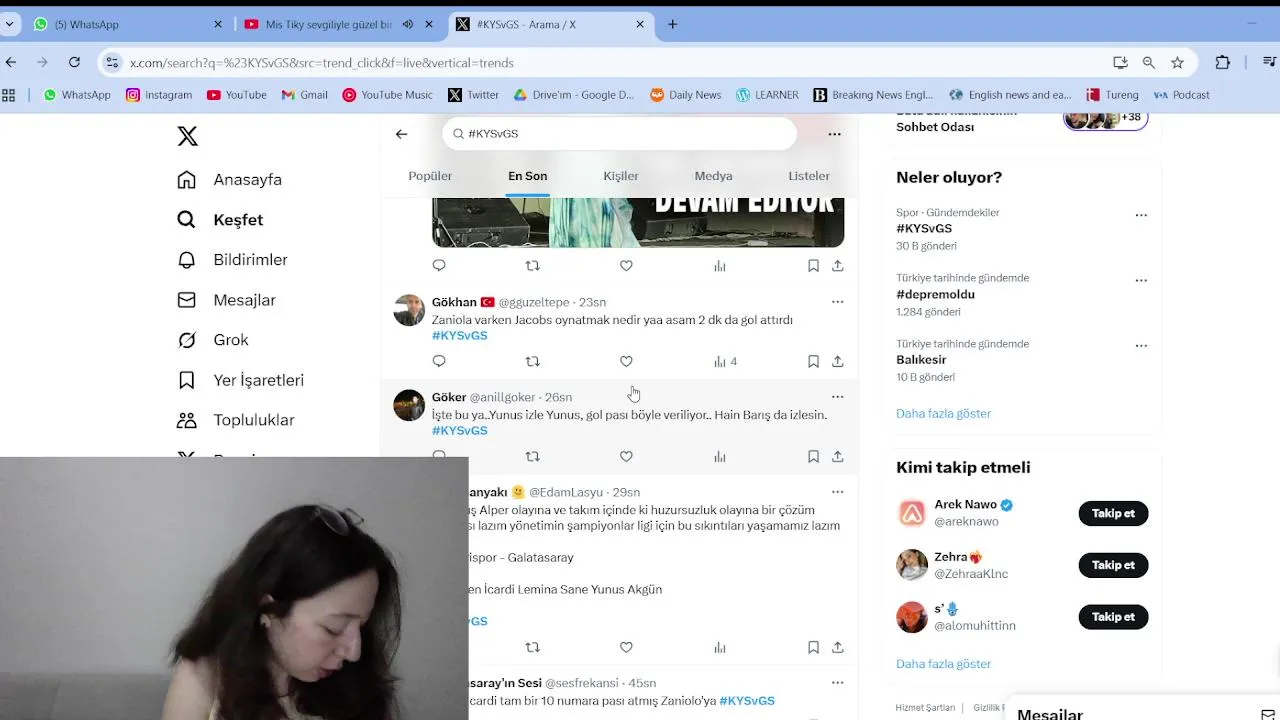Open Yer İşaretleri bookmarks
Viewport: 1280px width, 720px height.
[x=240, y=380]
